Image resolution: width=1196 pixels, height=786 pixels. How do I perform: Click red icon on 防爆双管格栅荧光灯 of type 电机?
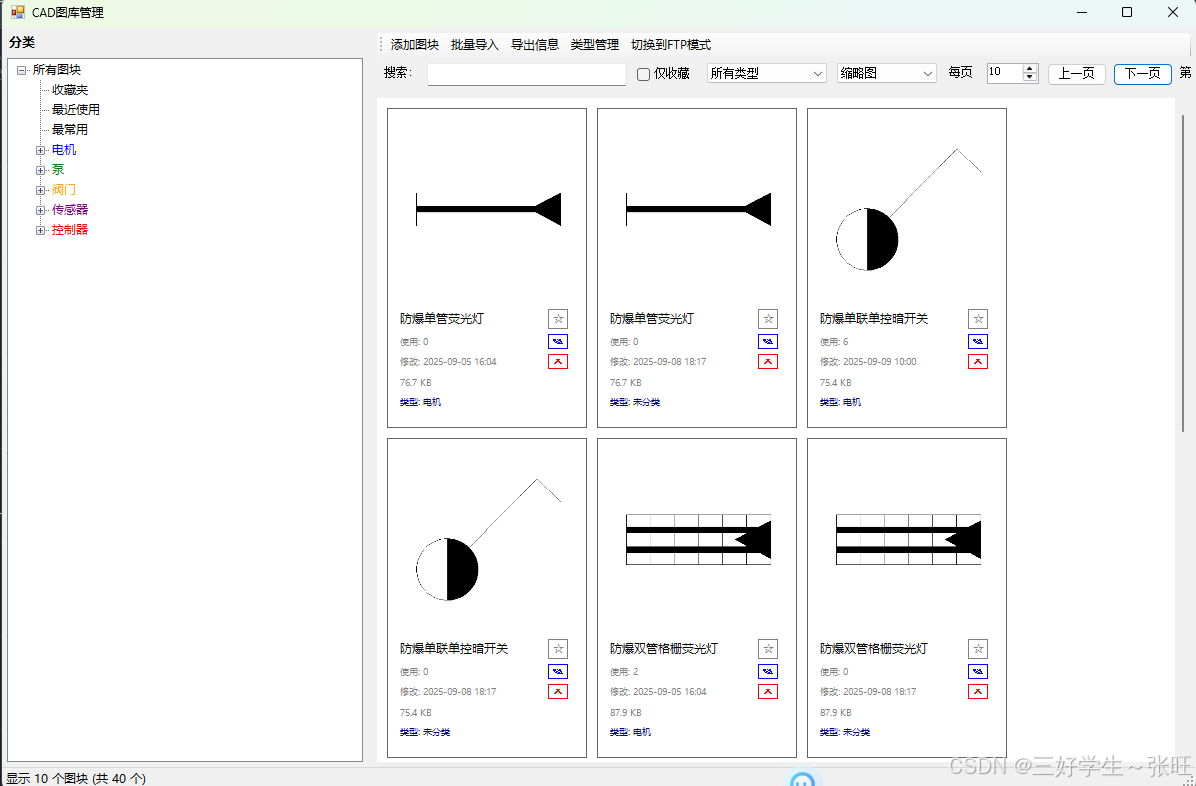(x=768, y=691)
